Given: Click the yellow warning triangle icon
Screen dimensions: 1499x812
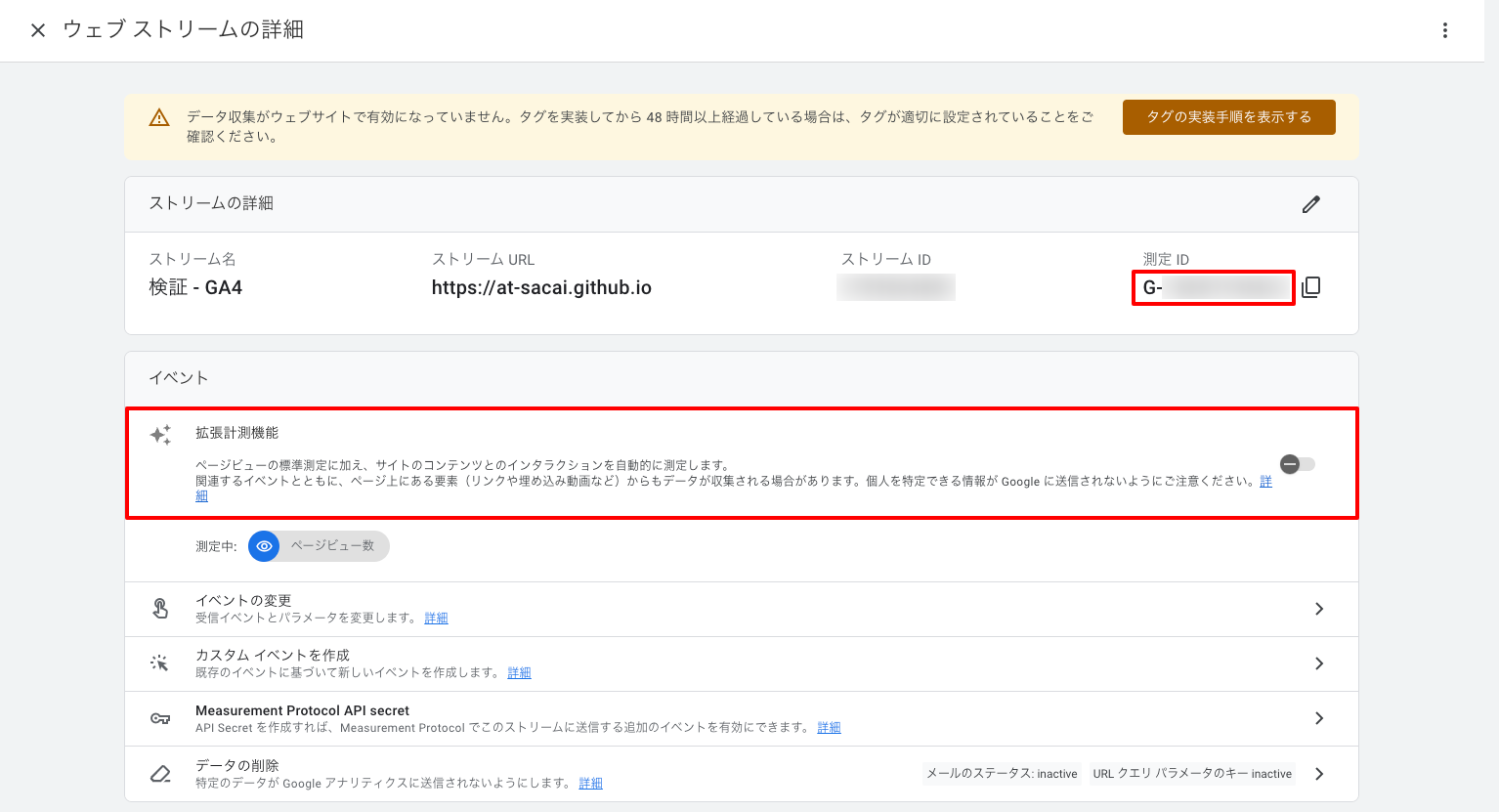Looking at the screenshot, I should pyautogui.click(x=159, y=118).
